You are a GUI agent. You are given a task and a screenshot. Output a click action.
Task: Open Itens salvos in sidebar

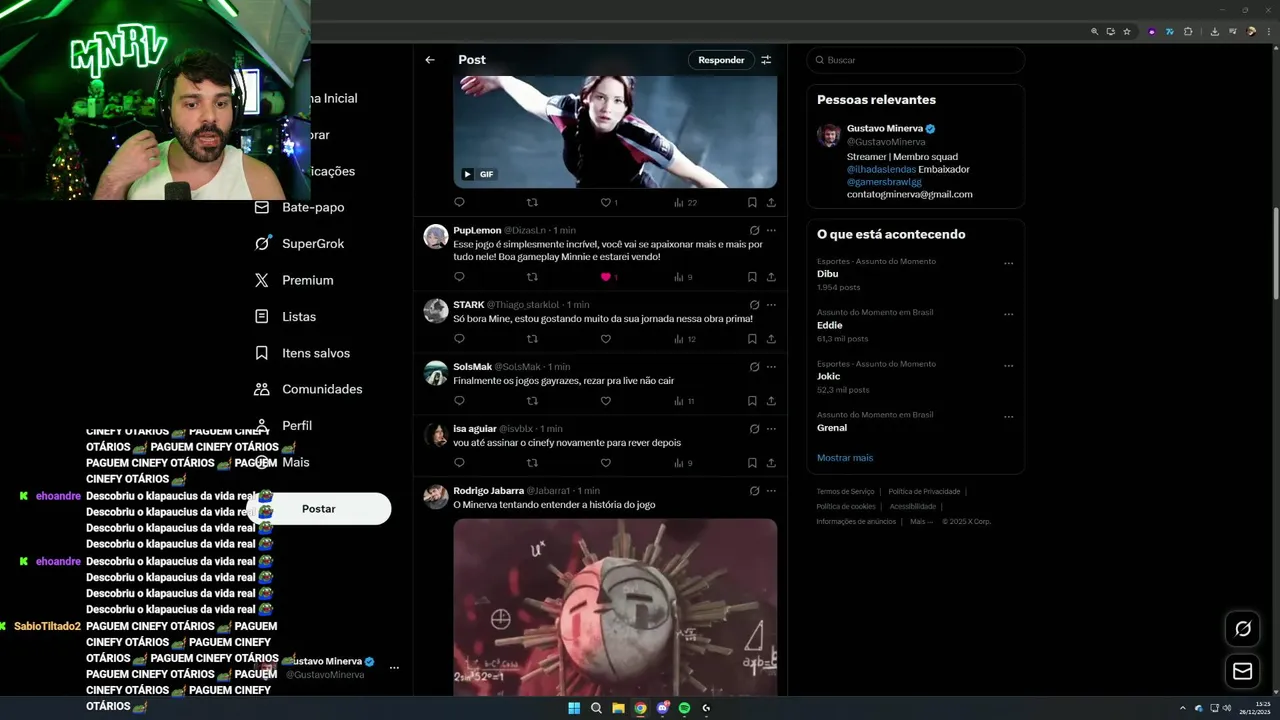[x=302, y=353]
